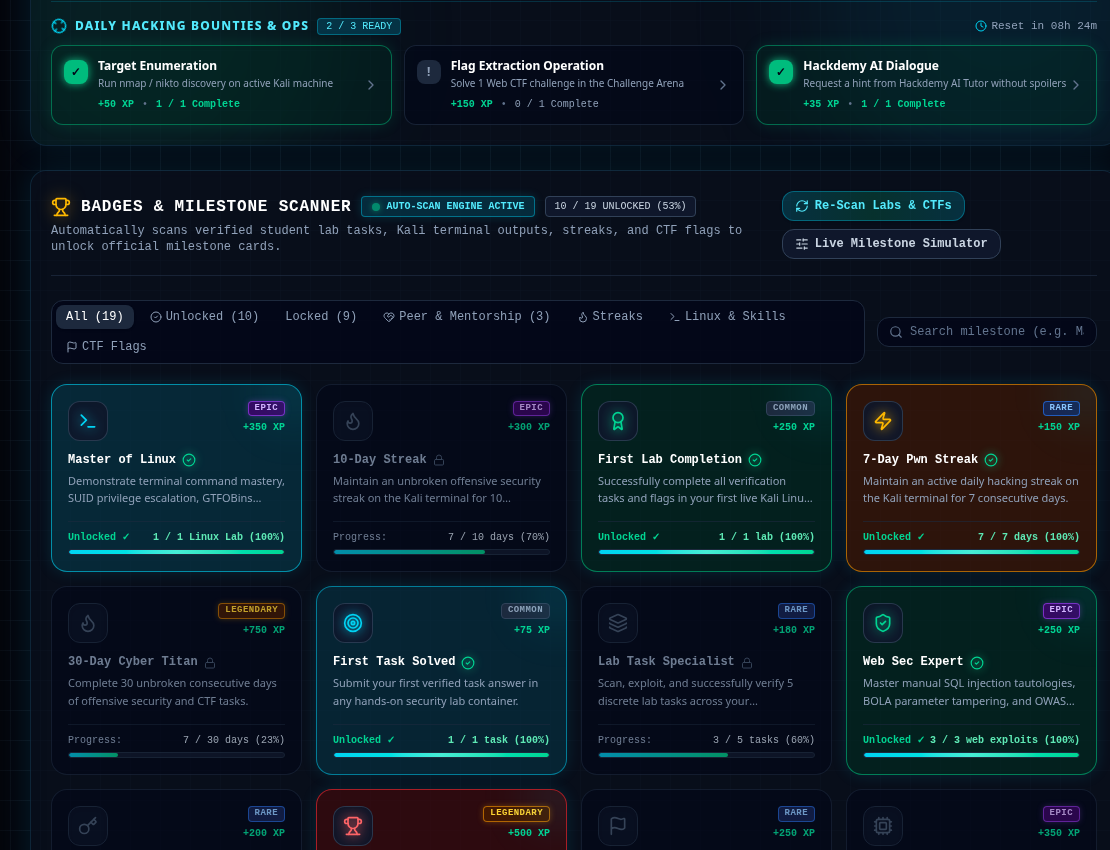
Task: Click the "+750 XP" reward on Cyber Titan
Action: (x=263, y=630)
